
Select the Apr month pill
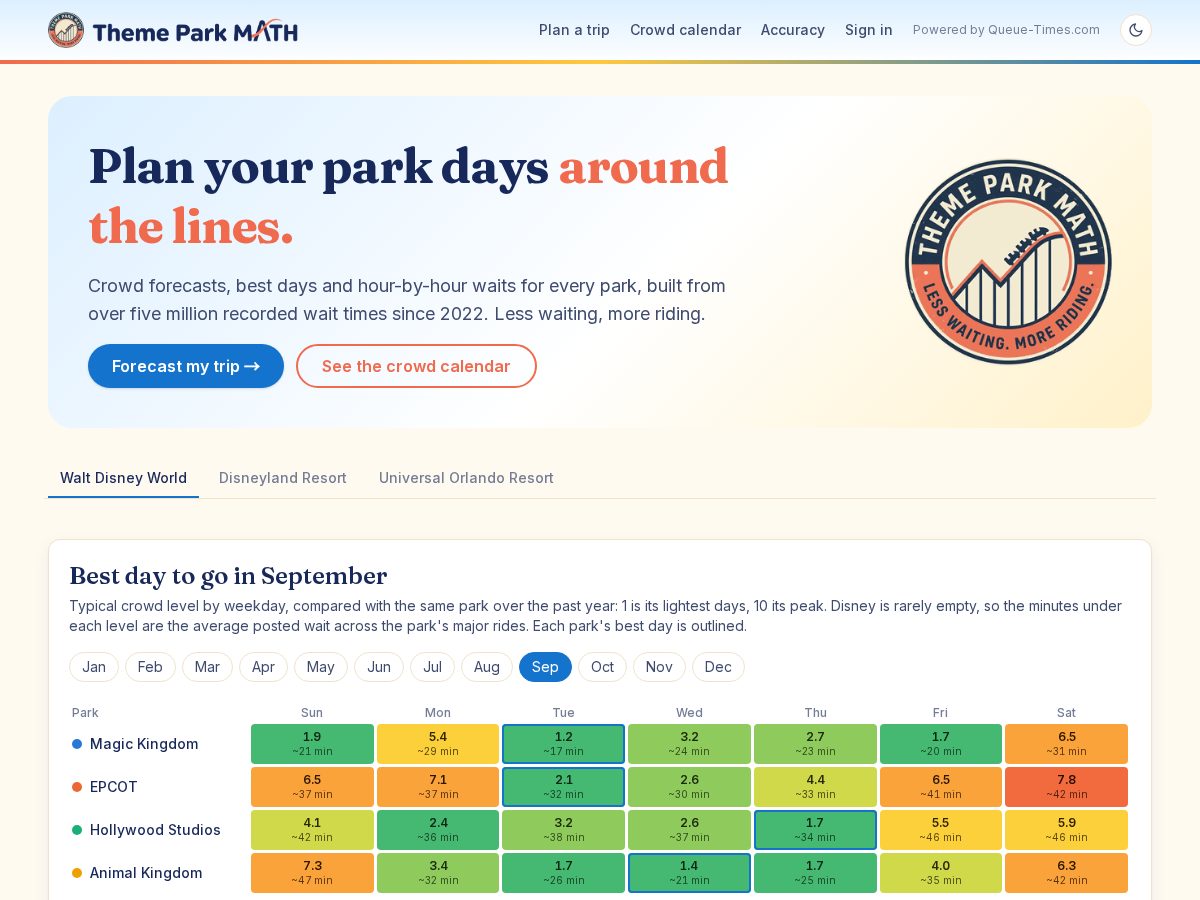(x=263, y=667)
